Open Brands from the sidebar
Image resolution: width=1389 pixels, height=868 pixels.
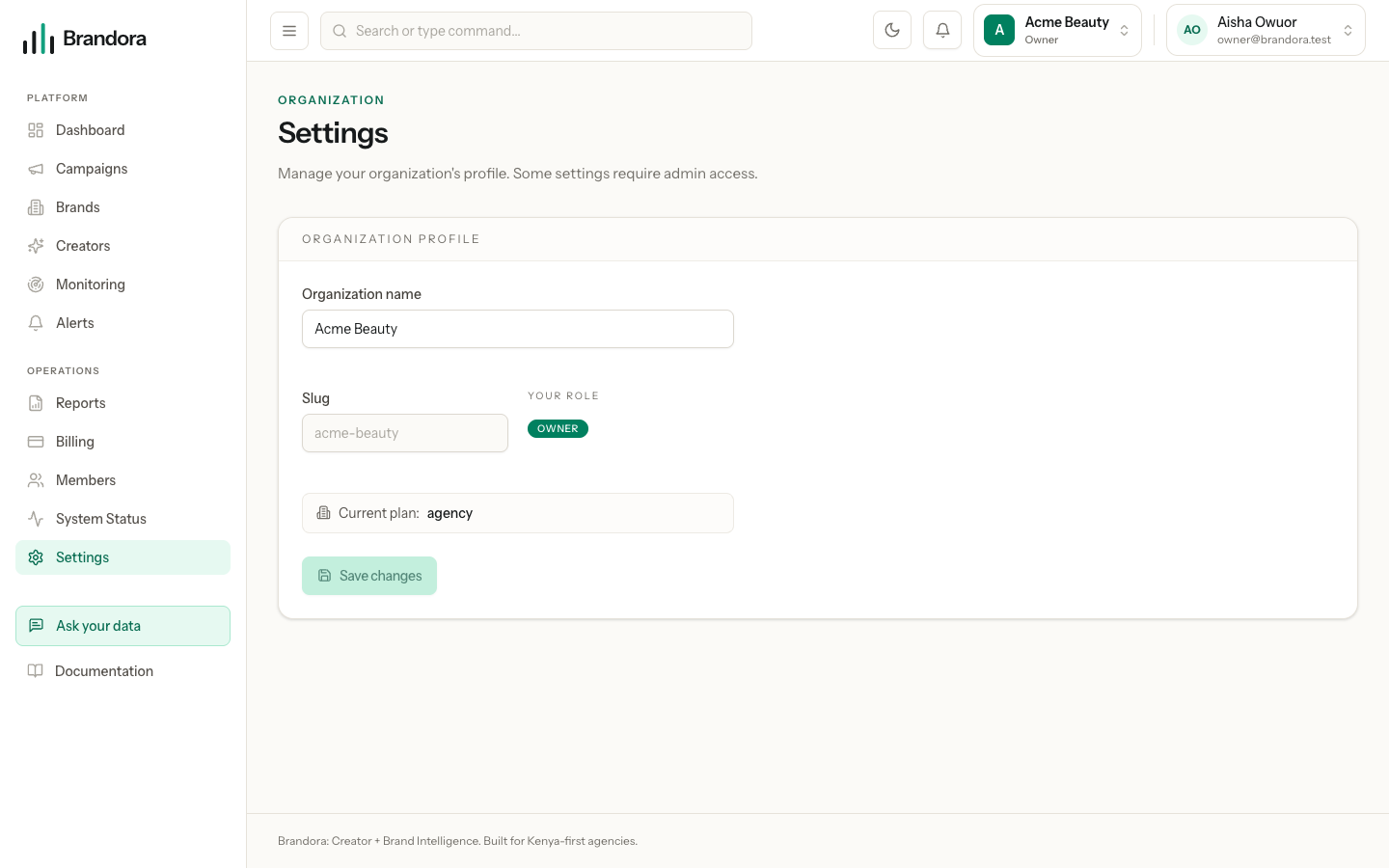click(x=123, y=207)
